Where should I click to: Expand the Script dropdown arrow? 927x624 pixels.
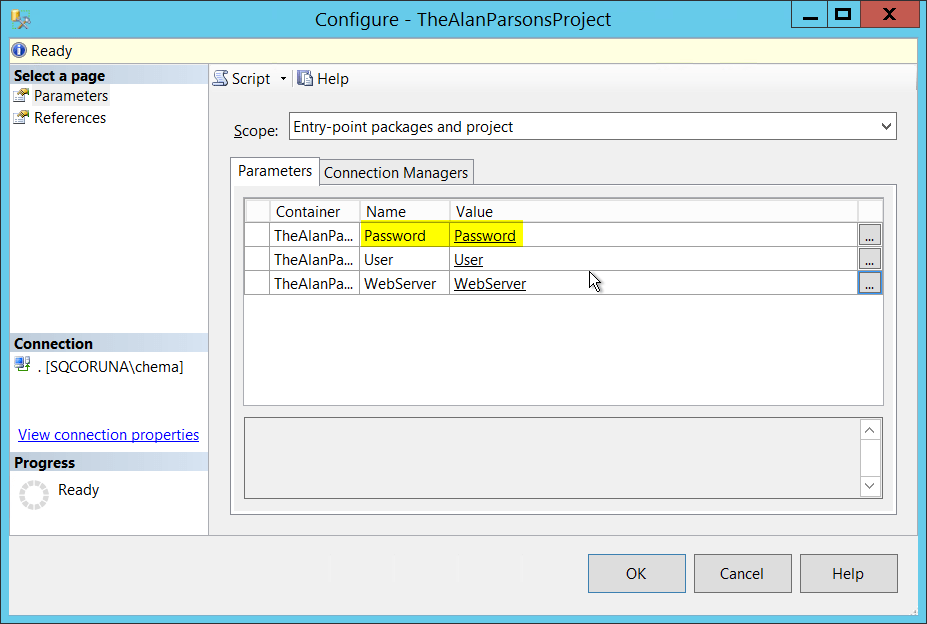pos(284,78)
